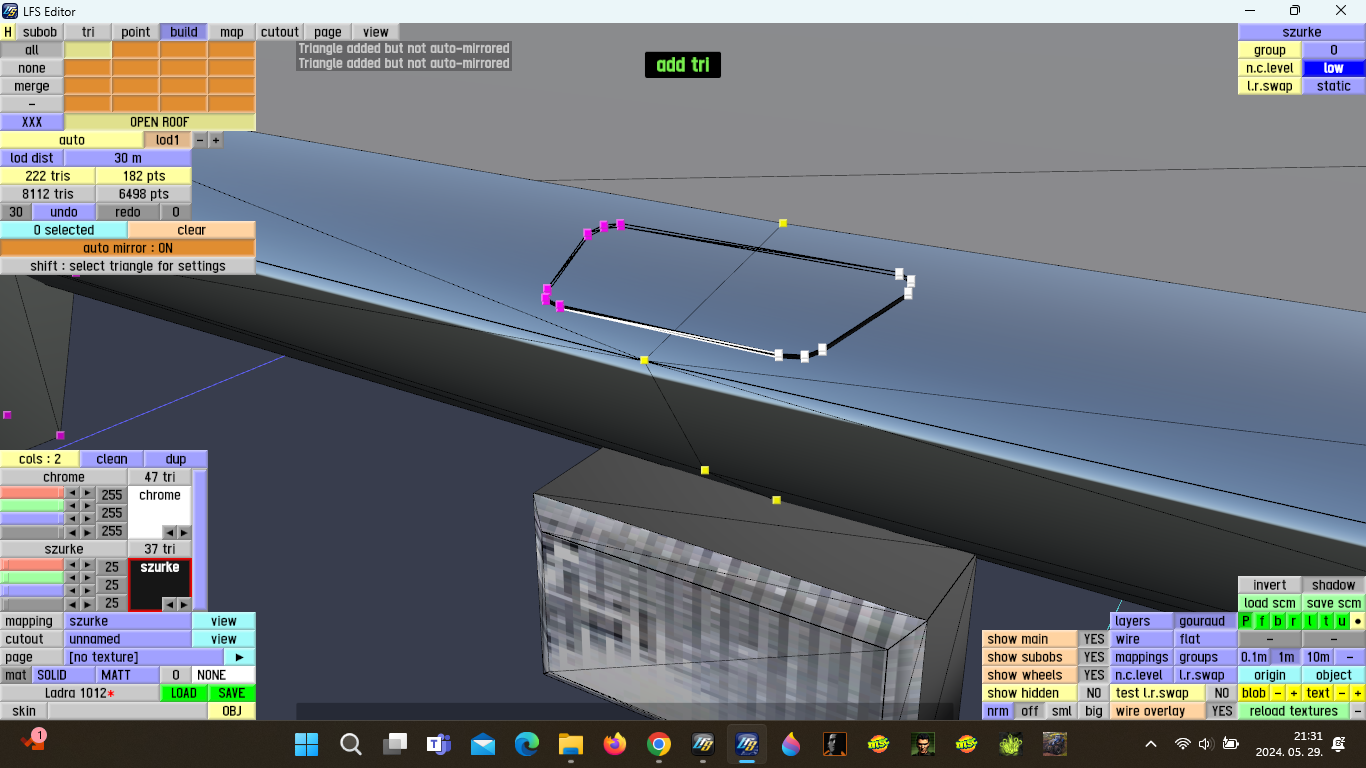Switch to point mode tab
The image size is (1366, 768).
tap(136, 32)
